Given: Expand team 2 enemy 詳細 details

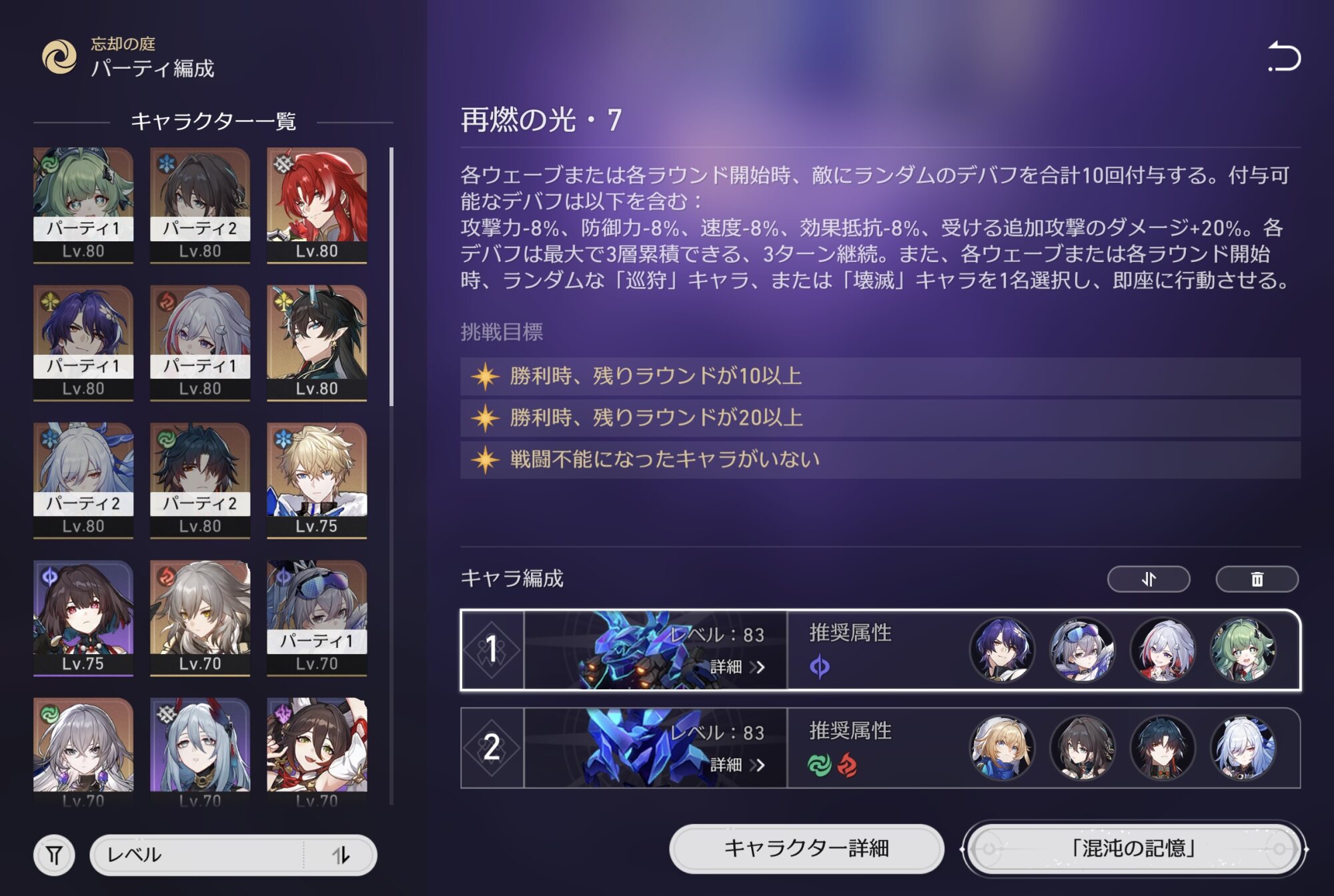Looking at the screenshot, I should coord(737,765).
